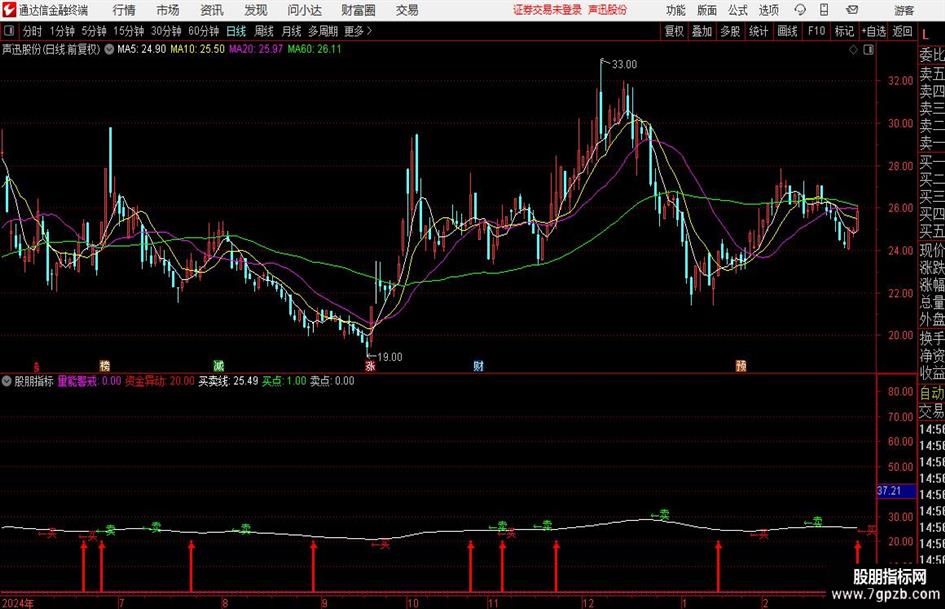Click the MA10: 25.50 indicator value
Image resolution: width=945 pixels, height=609 pixels.
198,49
